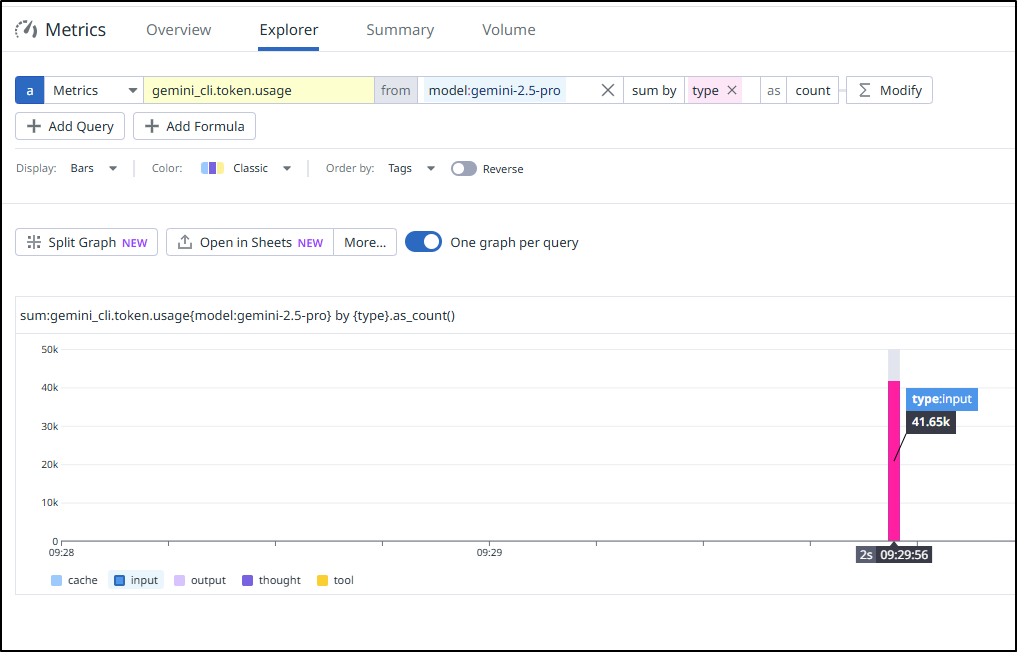Image resolution: width=1017 pixels, height=652 pixels.
Task: Click Open in Sheets button
Action: point(250,242)
